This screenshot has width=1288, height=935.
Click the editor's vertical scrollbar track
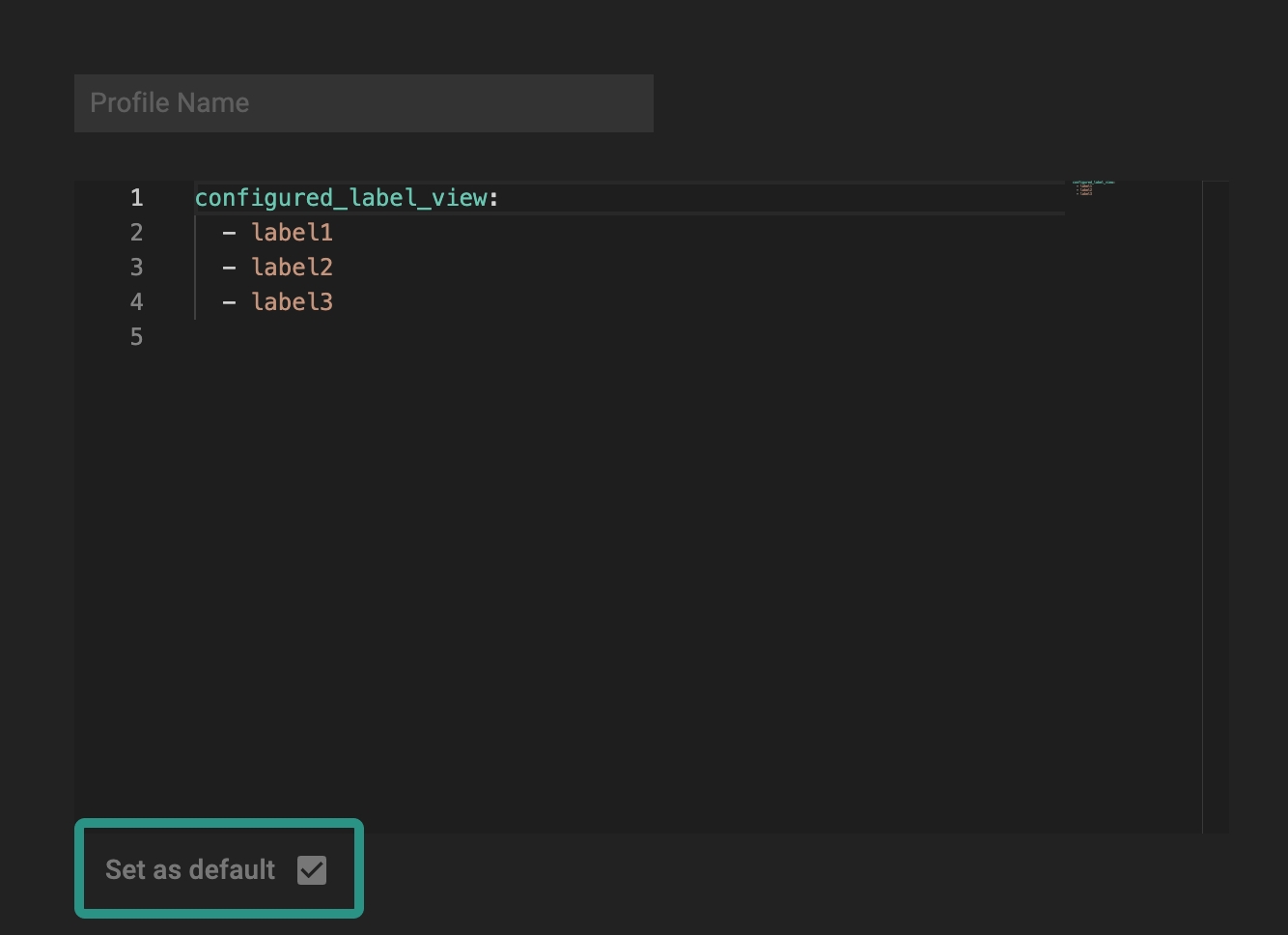(1216, 502)
